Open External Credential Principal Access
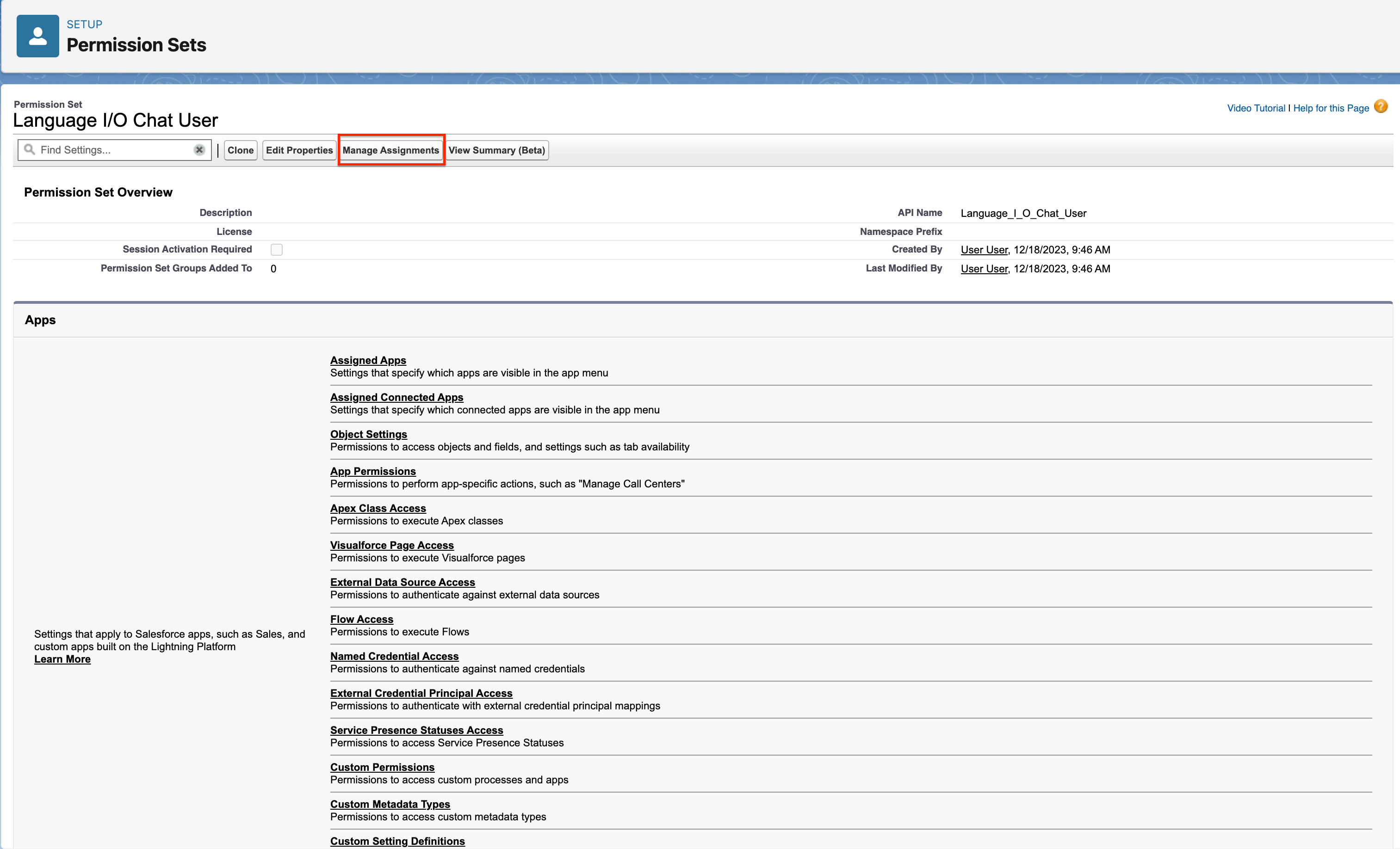Image resolution: width=1400 pixels, height=849 pixels. 421,693
